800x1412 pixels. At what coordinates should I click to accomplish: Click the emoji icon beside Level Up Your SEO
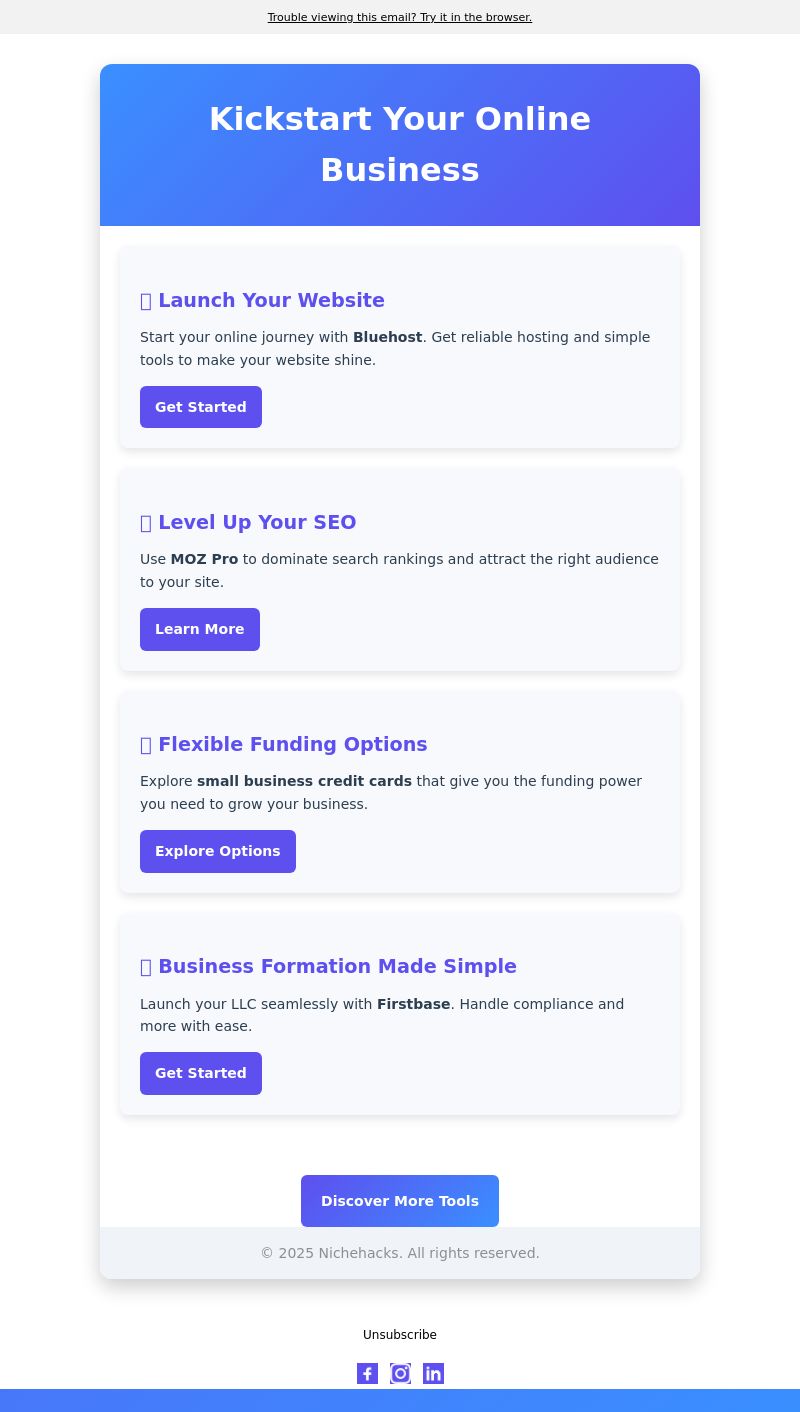point(146,523)
